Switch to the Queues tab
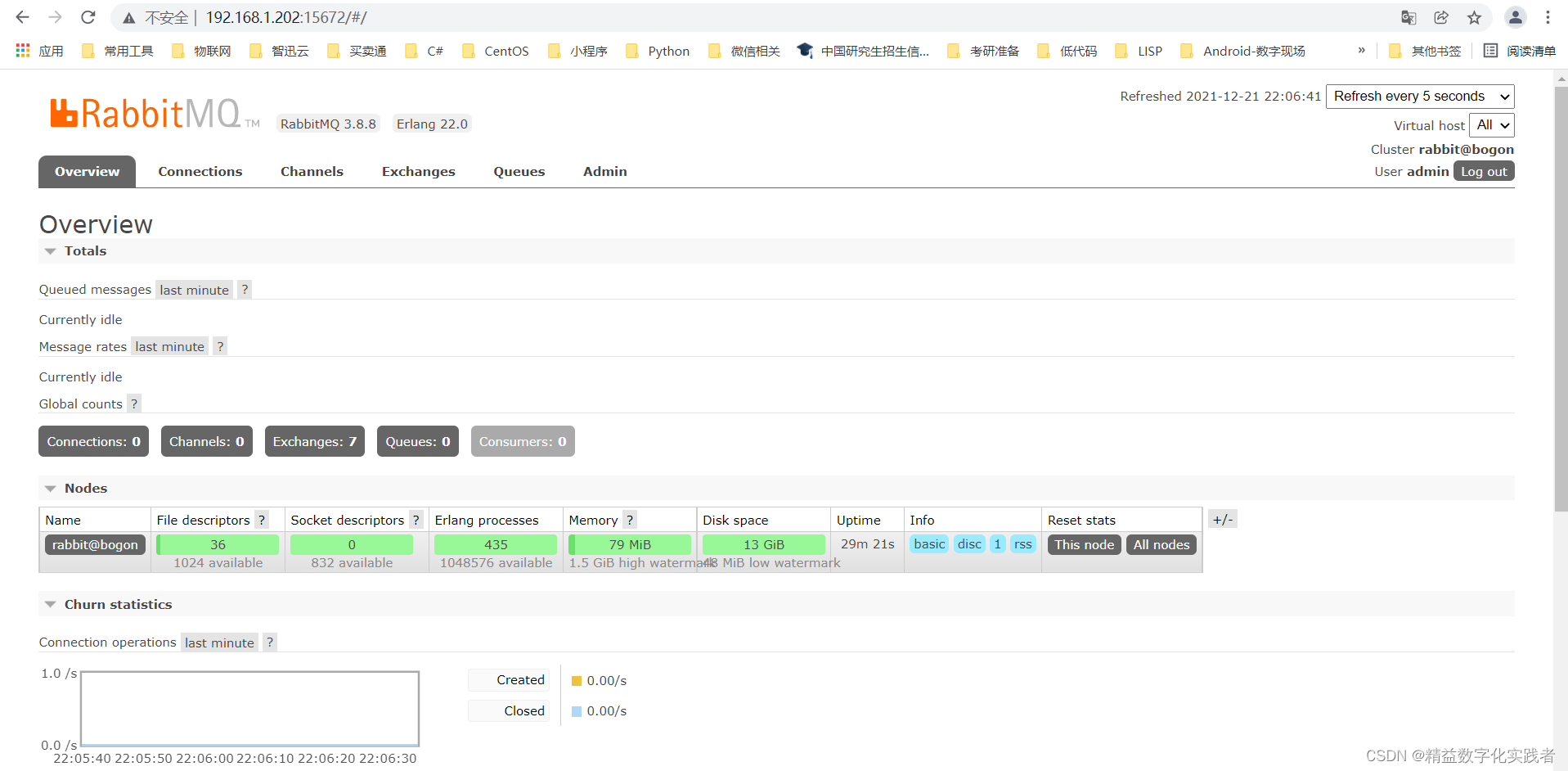The height and width of the screenshot is (771, 1568). coord(519,172)
